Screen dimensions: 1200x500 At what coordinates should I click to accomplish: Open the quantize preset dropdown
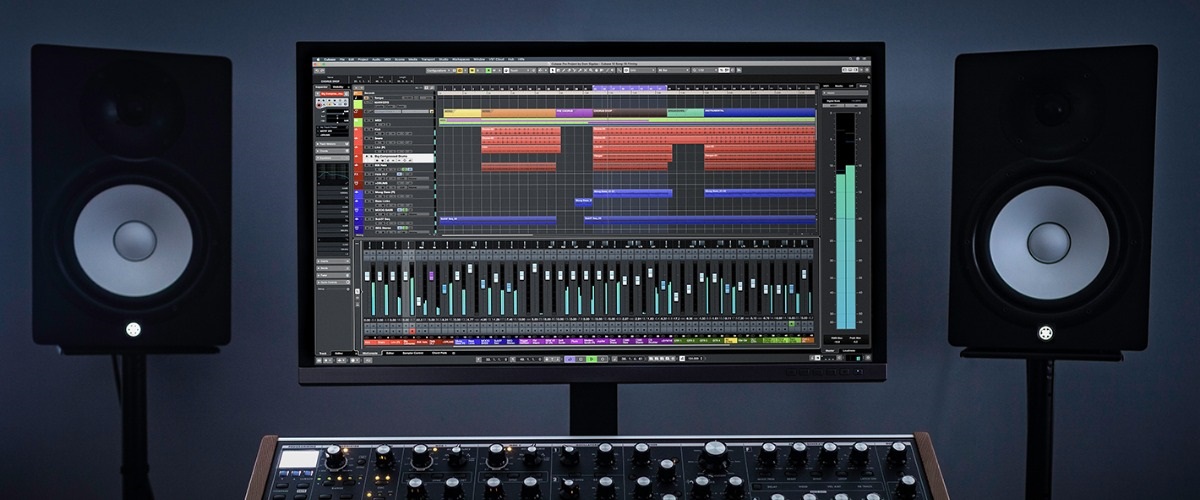pos(705,70)
